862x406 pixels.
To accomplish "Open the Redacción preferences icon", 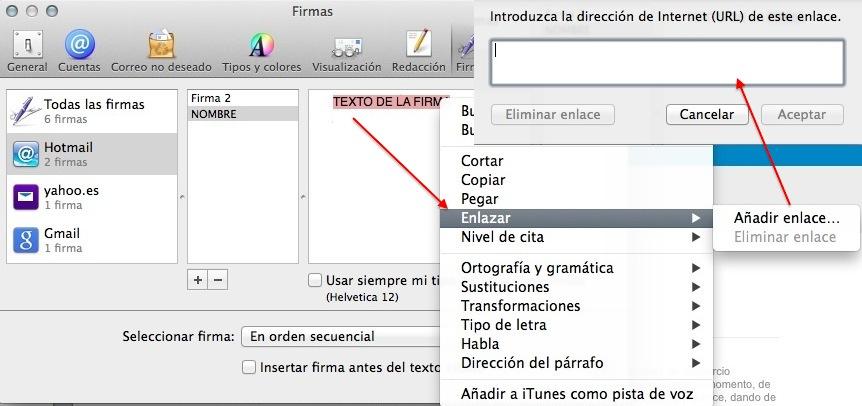I will pos(418,48).
